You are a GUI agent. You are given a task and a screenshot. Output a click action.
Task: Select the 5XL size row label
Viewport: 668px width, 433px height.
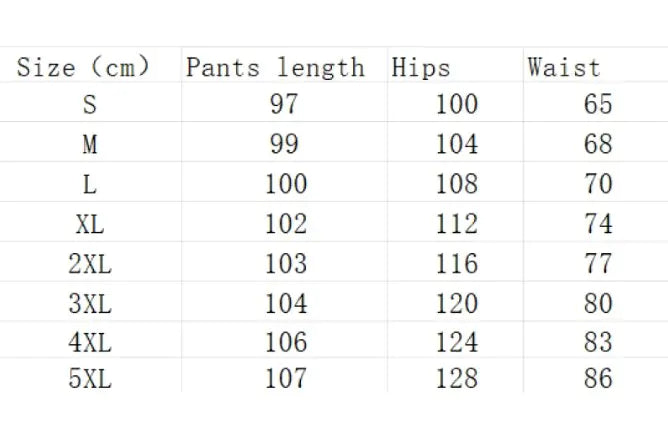[x=90, y=380]
